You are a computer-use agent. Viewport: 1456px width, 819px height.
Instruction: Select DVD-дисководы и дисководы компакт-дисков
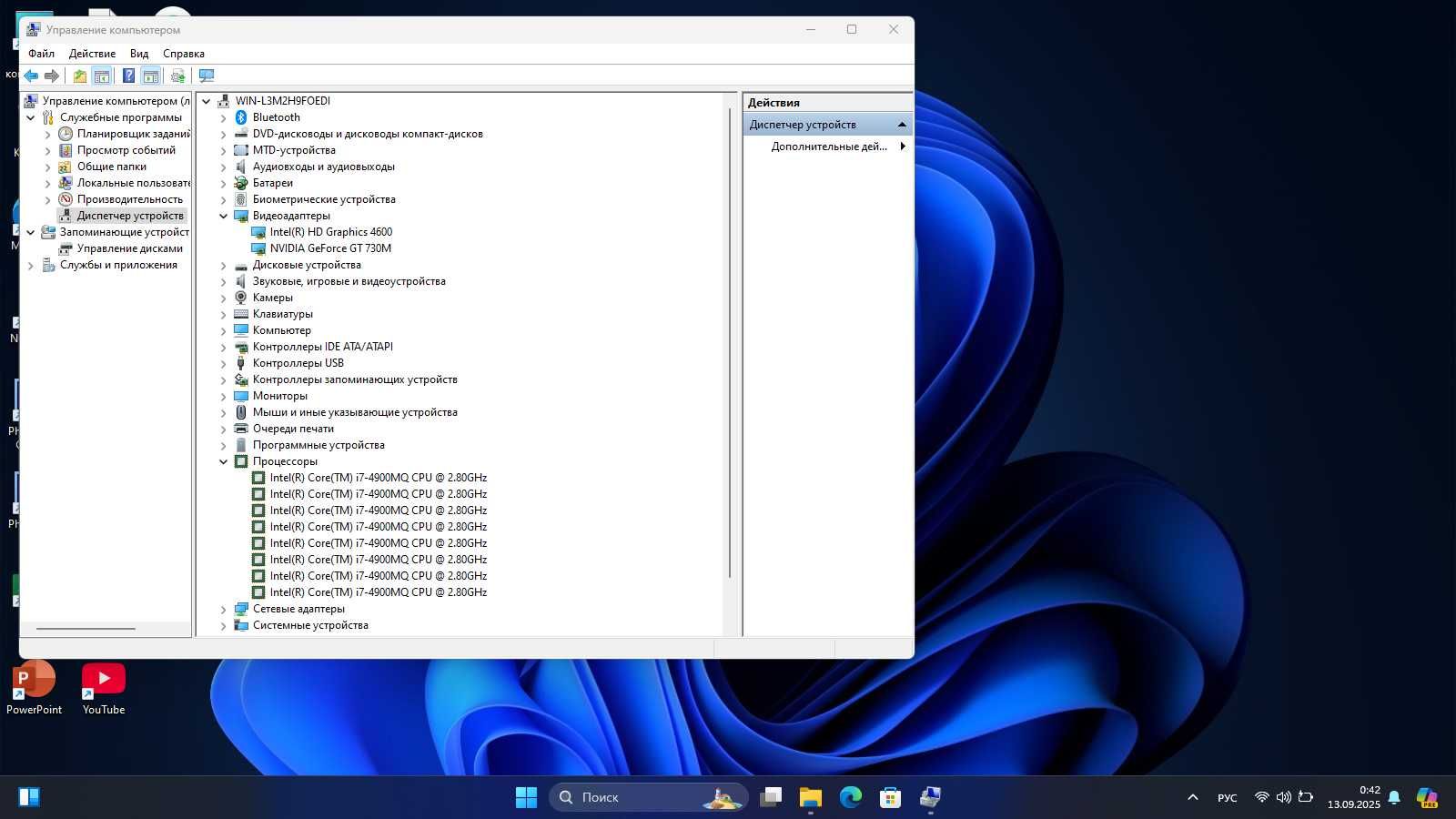point(368,134)
